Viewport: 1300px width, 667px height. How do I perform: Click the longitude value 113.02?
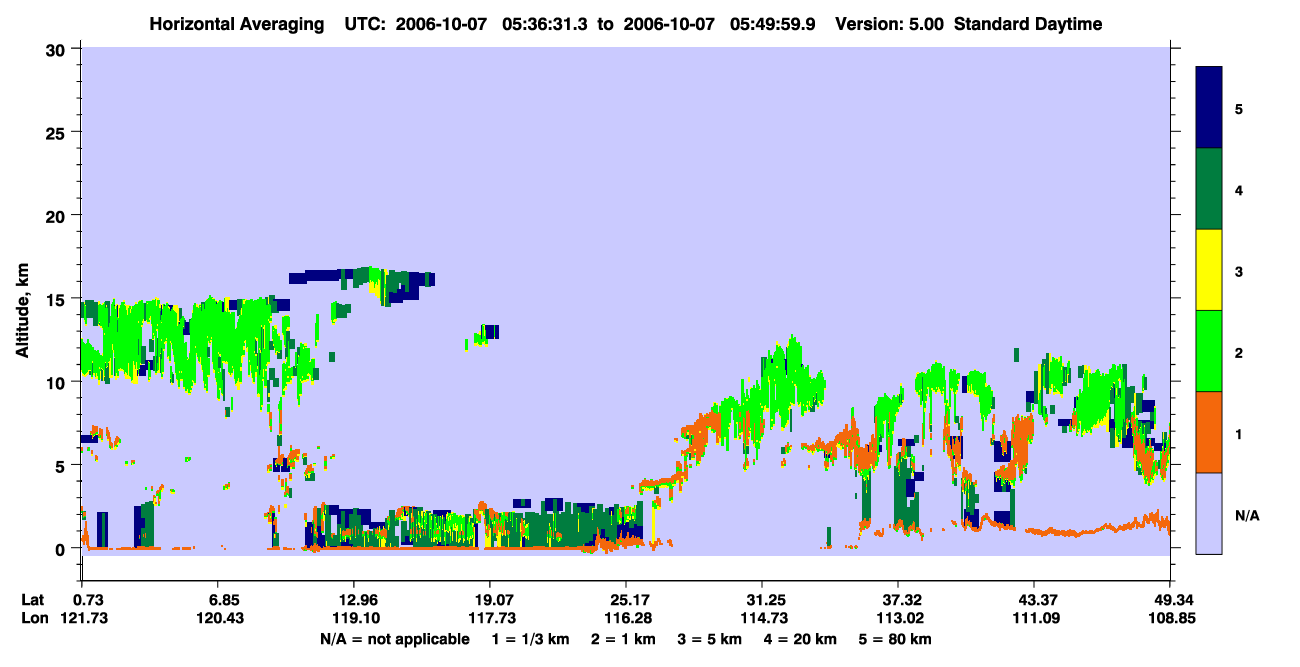tap(898, 618)
